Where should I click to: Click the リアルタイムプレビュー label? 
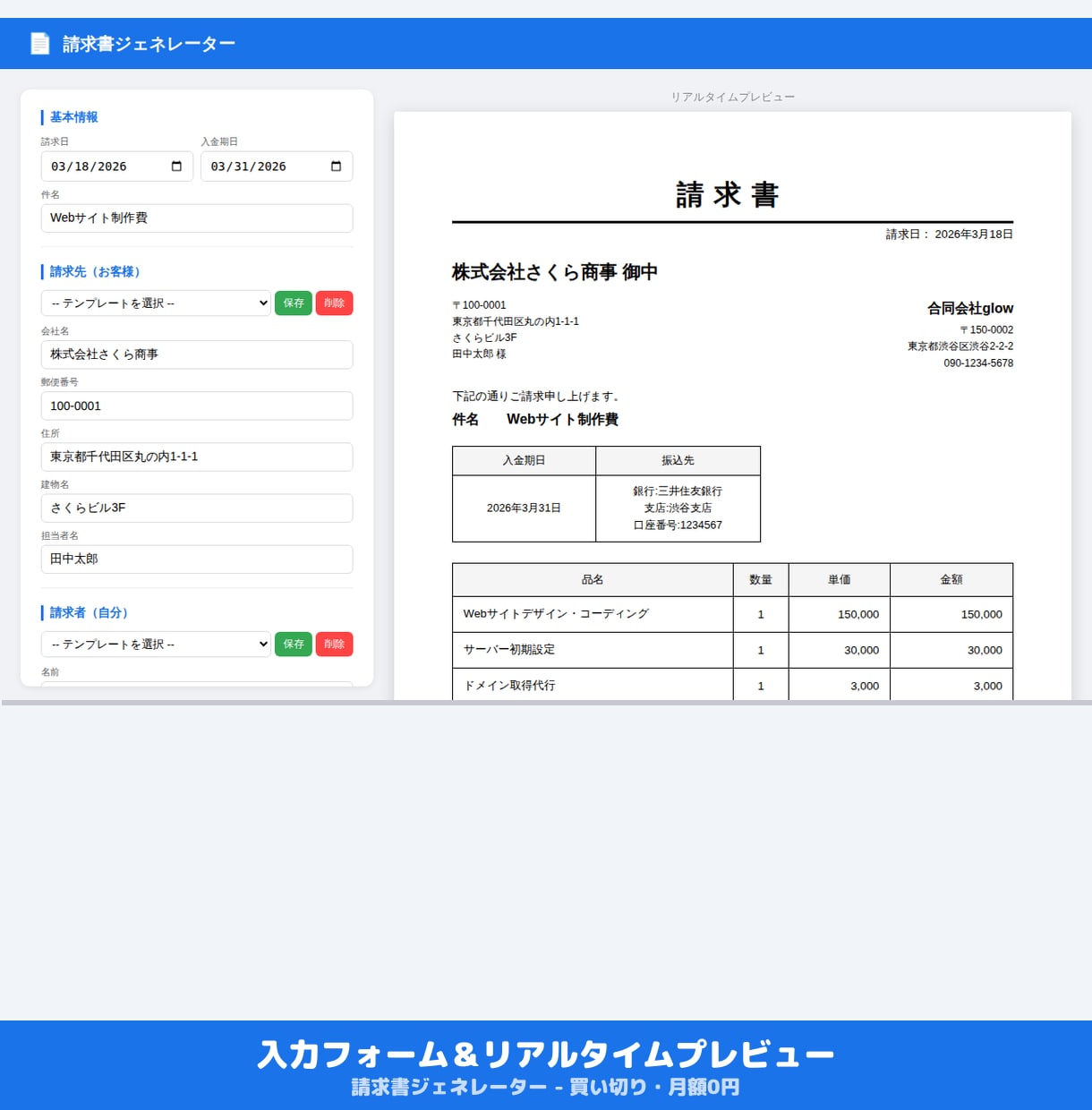tap(733, 97)
